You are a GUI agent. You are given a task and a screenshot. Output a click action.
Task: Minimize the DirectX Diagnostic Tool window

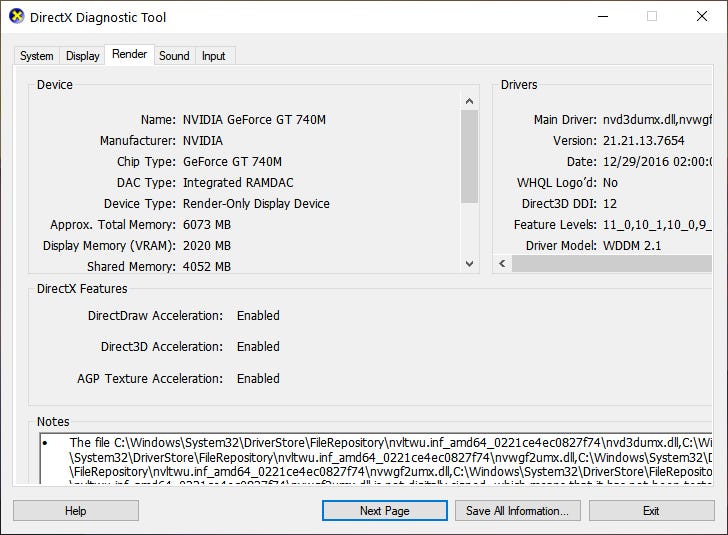click(603, 17)
